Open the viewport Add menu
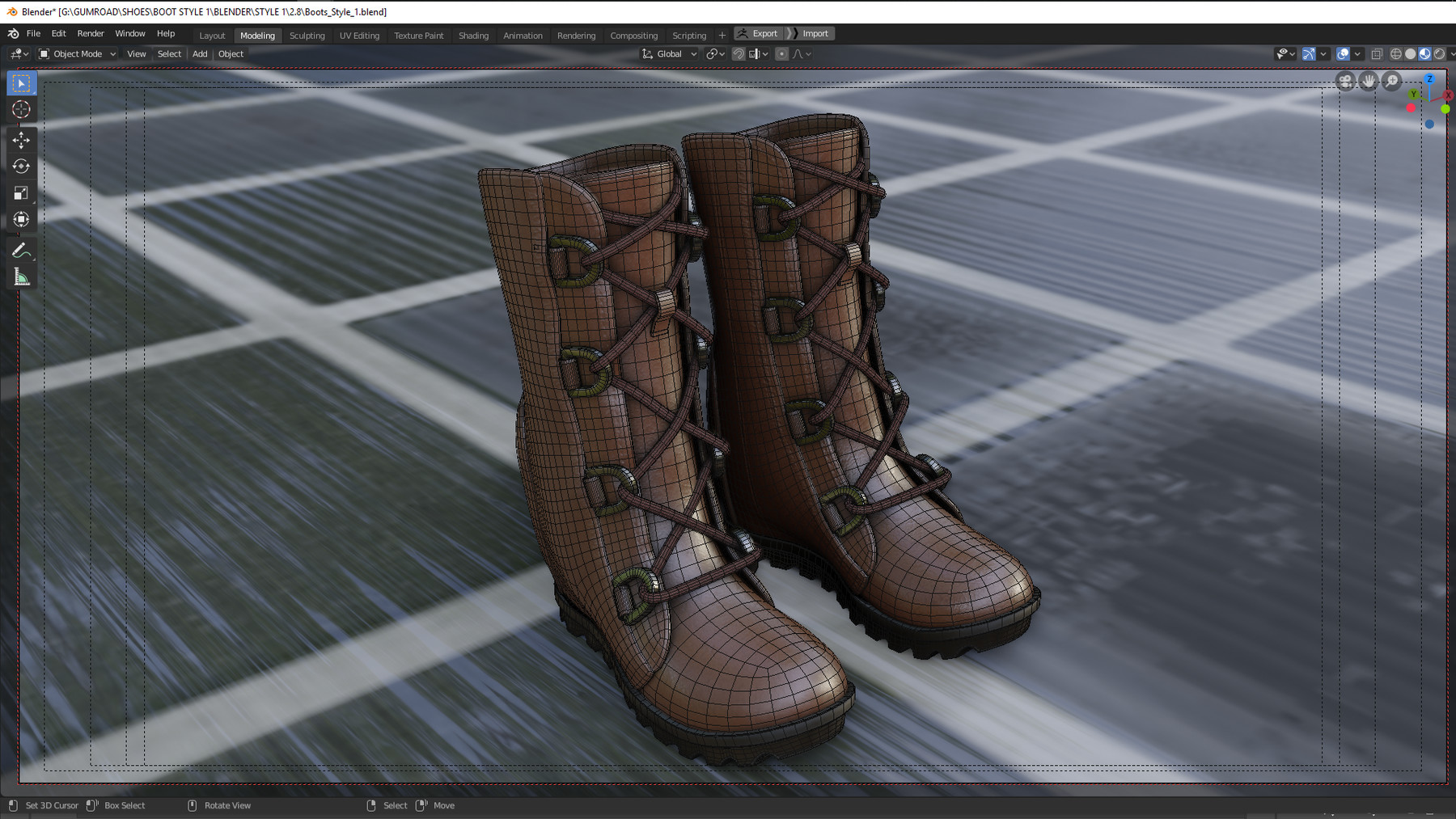This screenshot has width=1456, height=819. 200,54
